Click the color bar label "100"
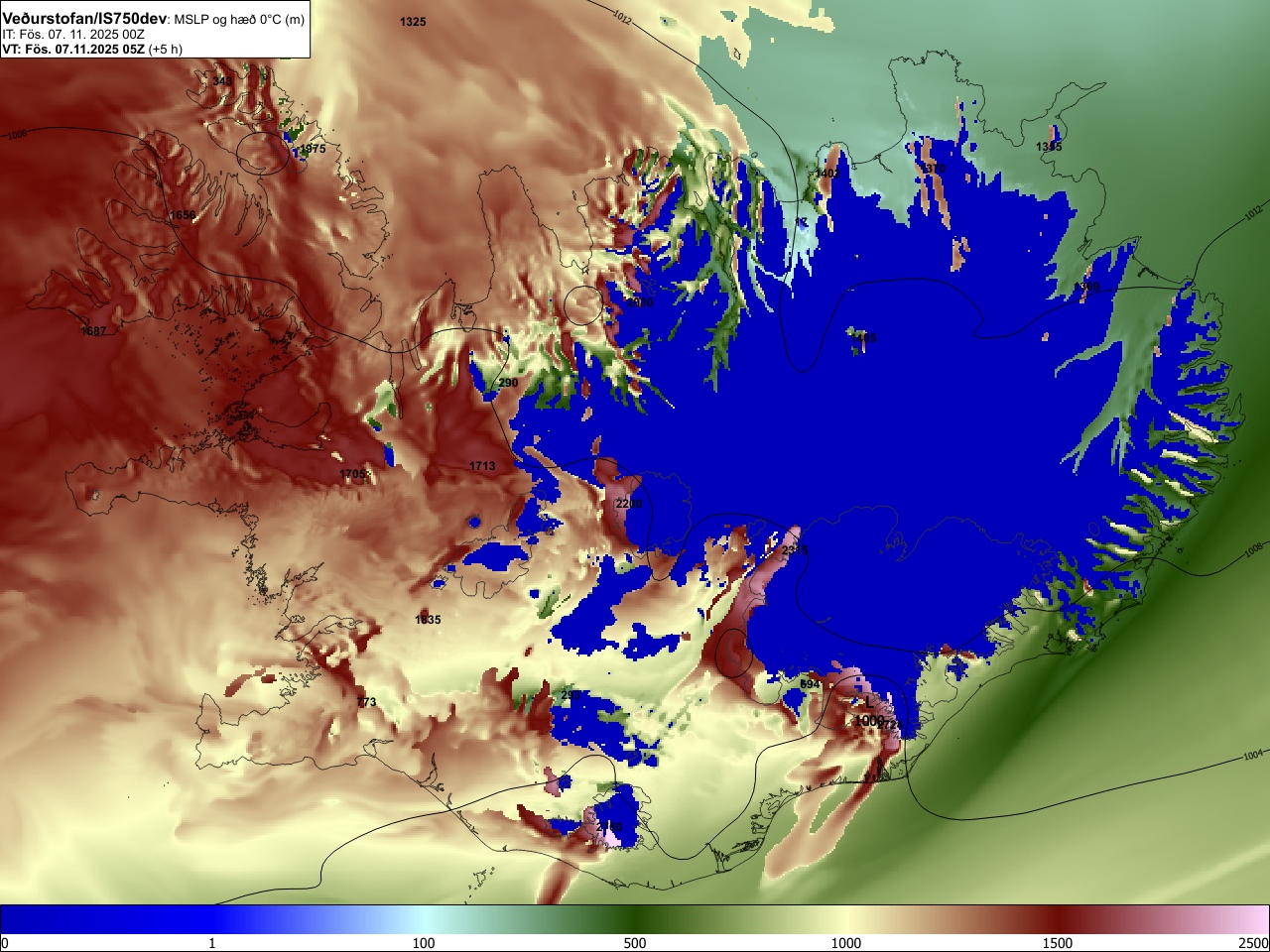 point(424,943)
